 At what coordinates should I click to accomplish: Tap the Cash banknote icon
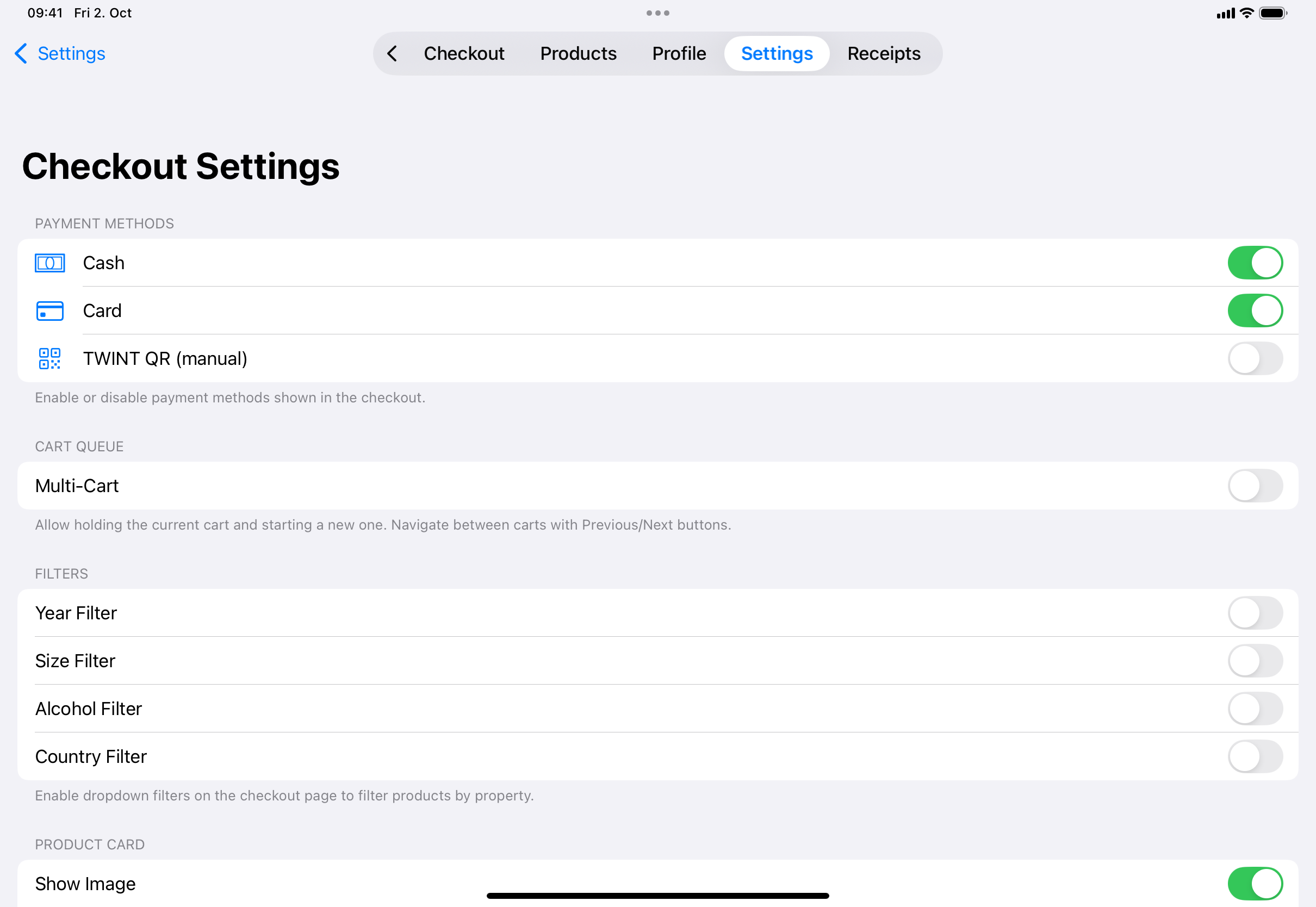50,263
